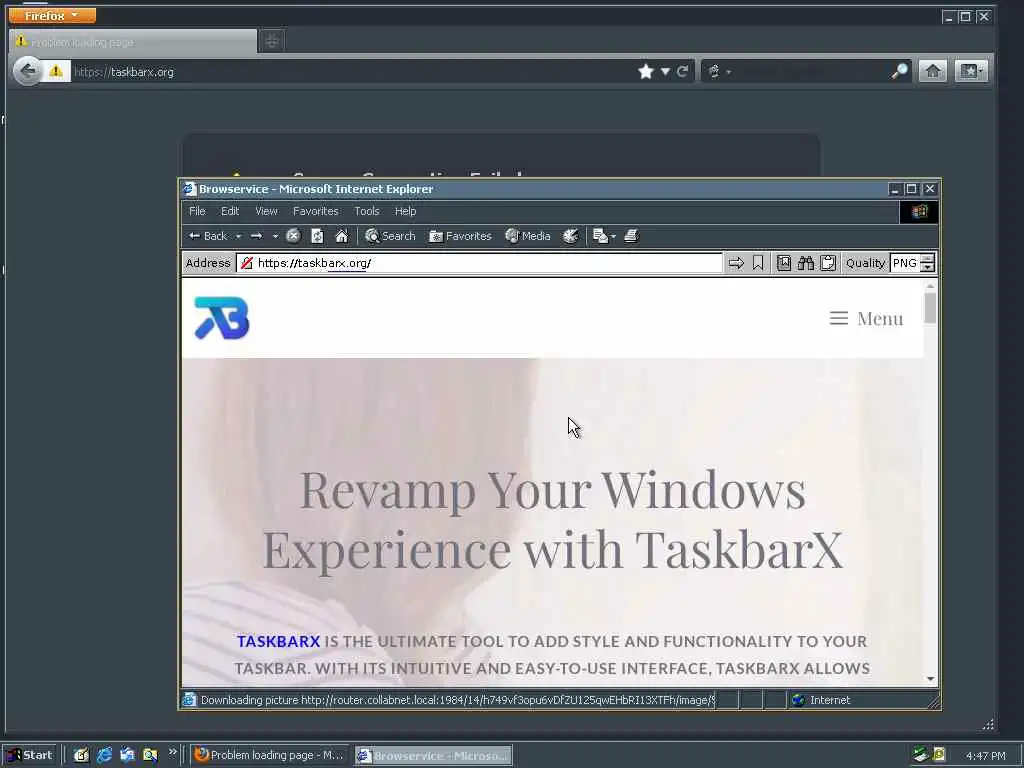
Task: Open Help menu in Internet Explorer
Action: pyautogui.click(x=406, y=211)
